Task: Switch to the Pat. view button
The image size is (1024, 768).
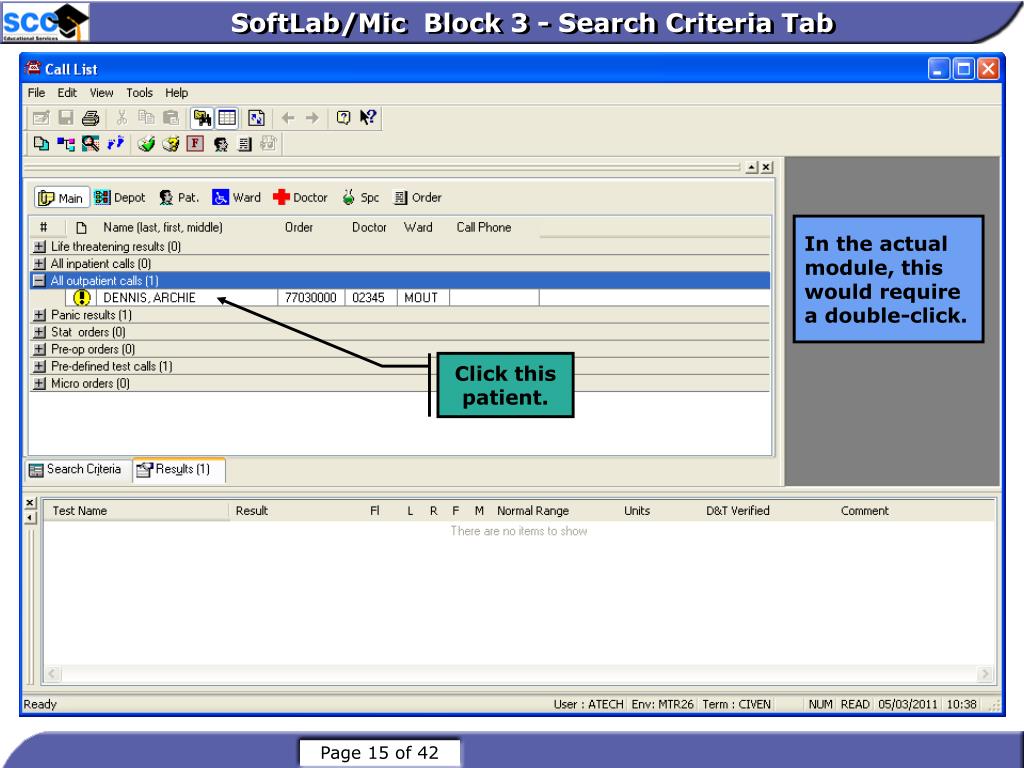Action: point(179,198)
